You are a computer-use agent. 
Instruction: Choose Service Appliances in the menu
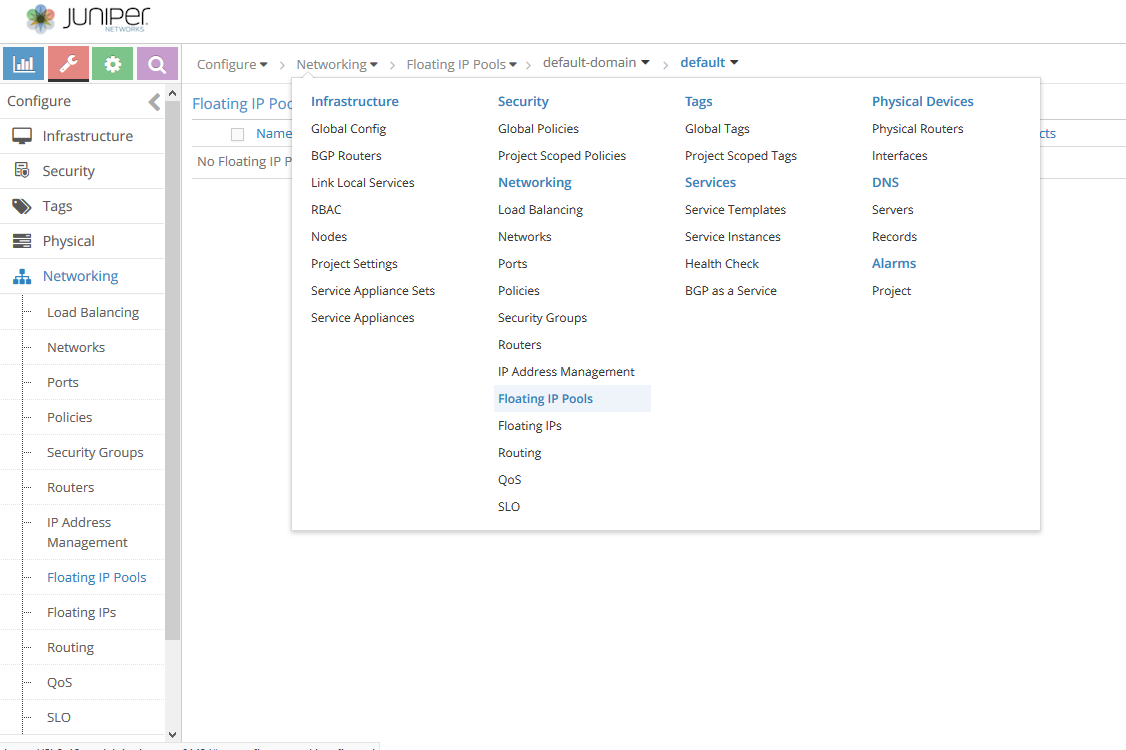point(363,318)
